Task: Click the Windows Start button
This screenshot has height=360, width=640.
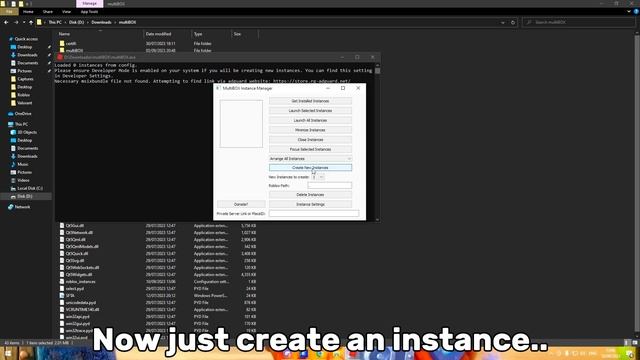Action: (x=7, y=353)
